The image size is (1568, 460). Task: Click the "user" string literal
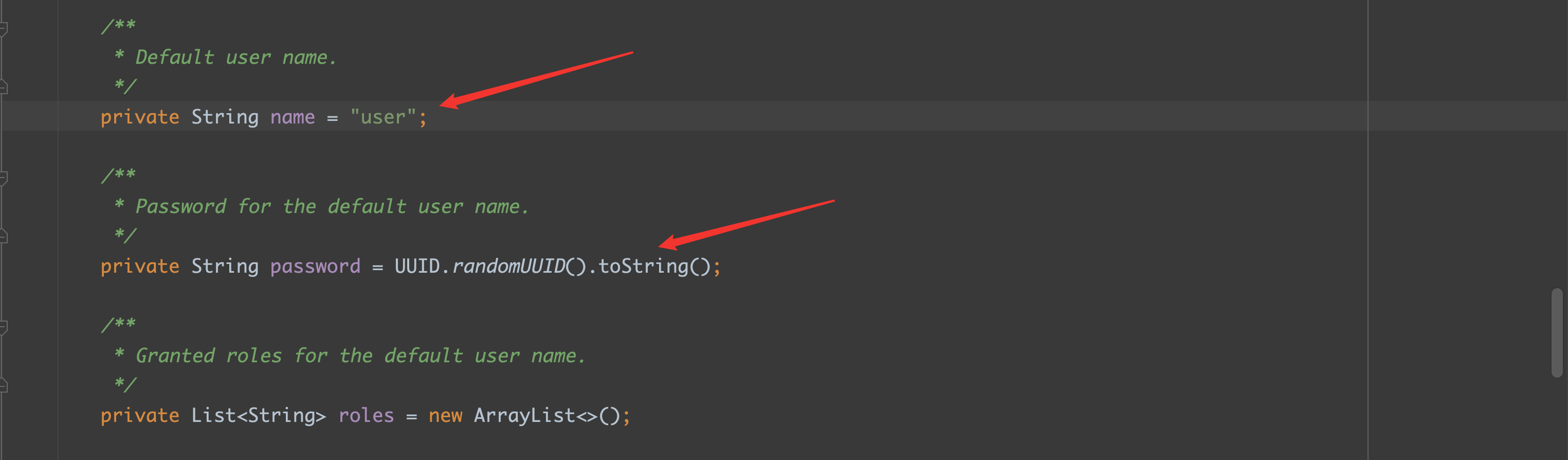coord(383,117)
